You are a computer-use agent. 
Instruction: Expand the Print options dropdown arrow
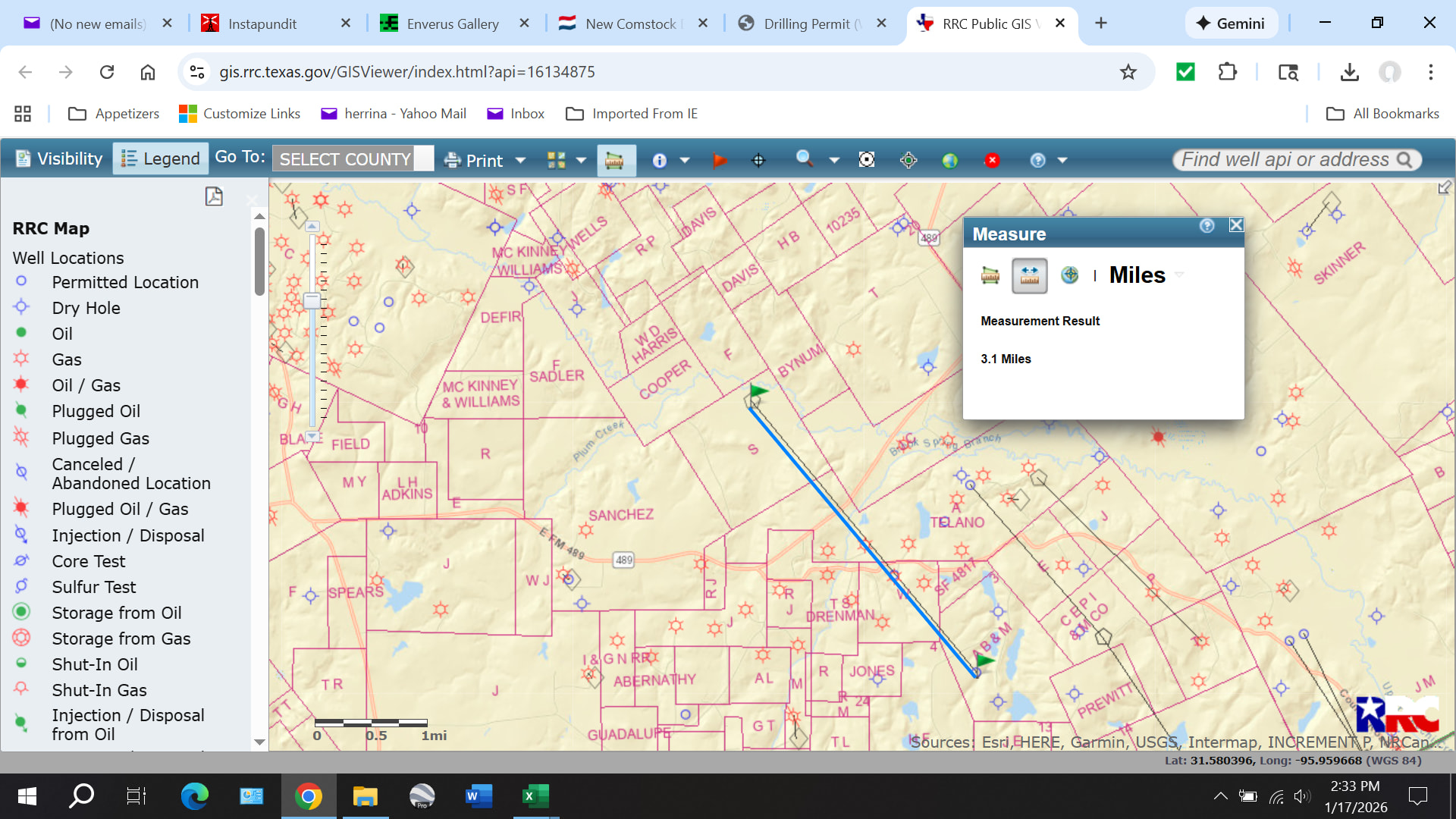coord(520,160)
